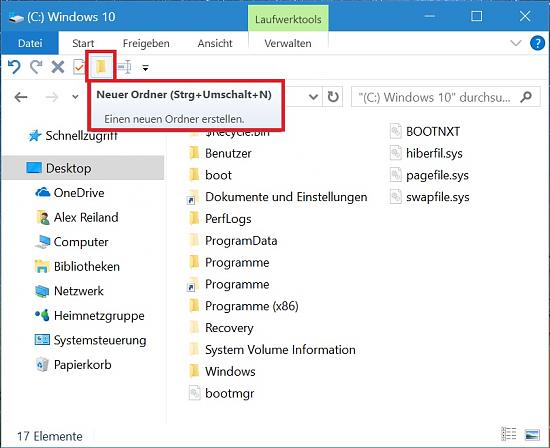Screen dimensions: 550x448
Task: Open the recent locations dropdown arrow
Action: click(x=75, y=97)
